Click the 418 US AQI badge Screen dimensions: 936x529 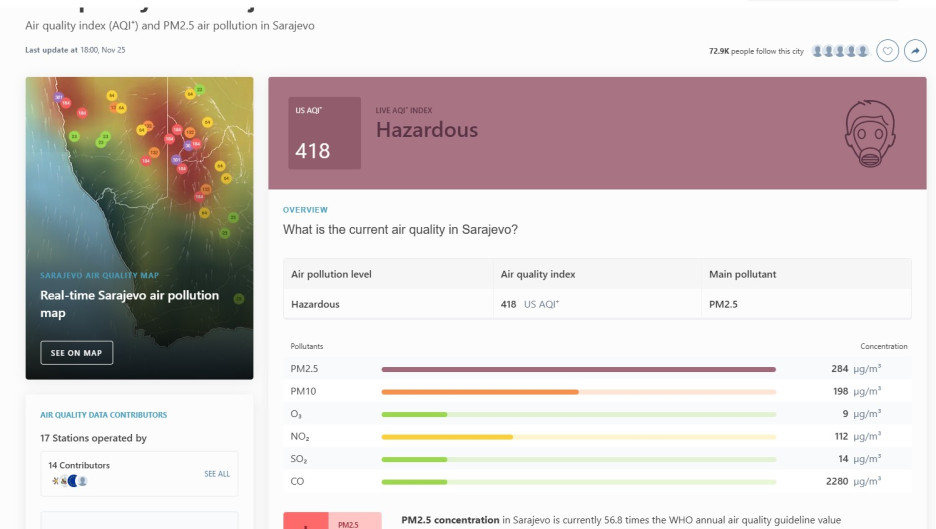(325, 133)
